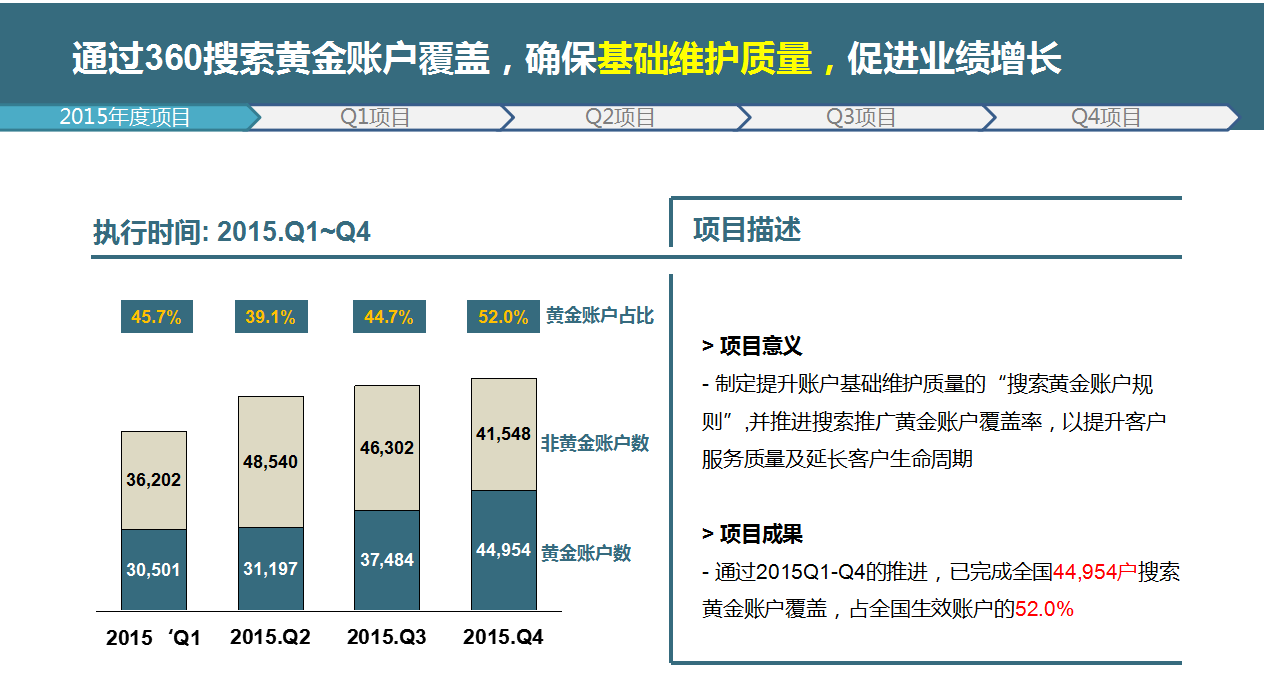Click the 52.0% label above 2015.Q4

pos(503,317)
